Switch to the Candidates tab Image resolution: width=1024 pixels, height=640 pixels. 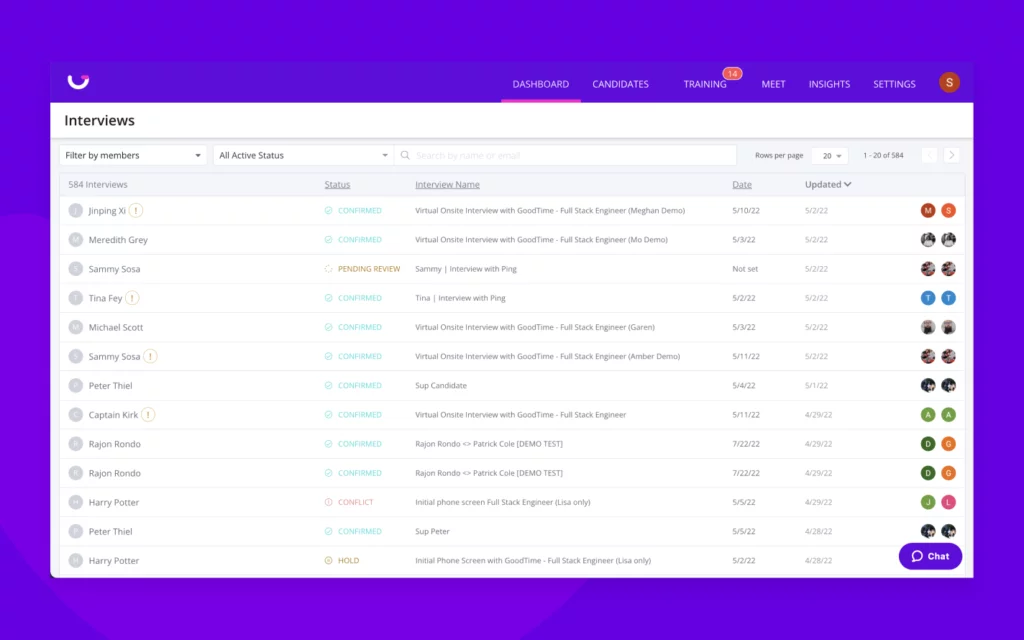[620, 84]
